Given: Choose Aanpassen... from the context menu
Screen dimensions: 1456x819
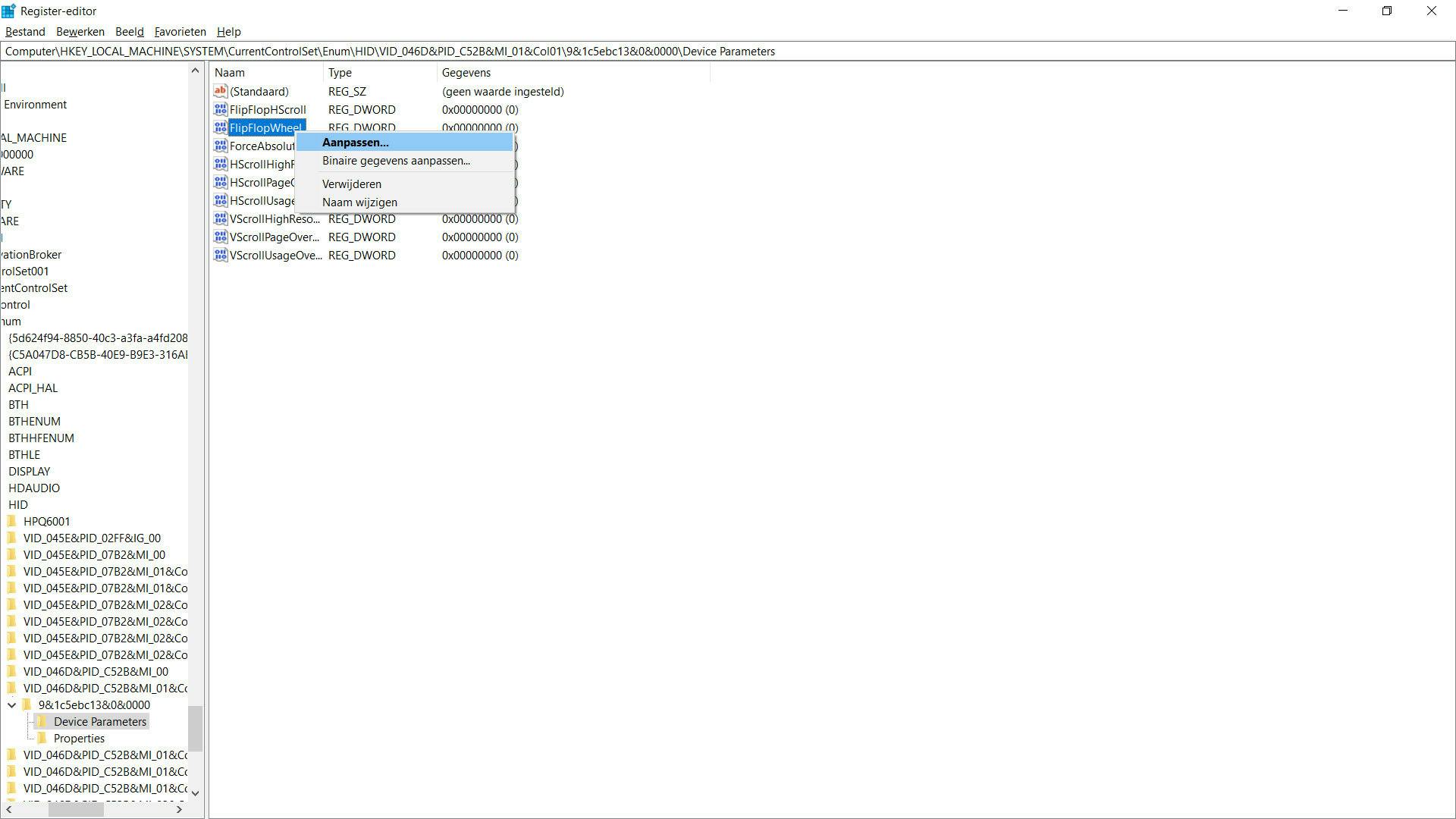Looking at the screenshot, I should [355, 142].
